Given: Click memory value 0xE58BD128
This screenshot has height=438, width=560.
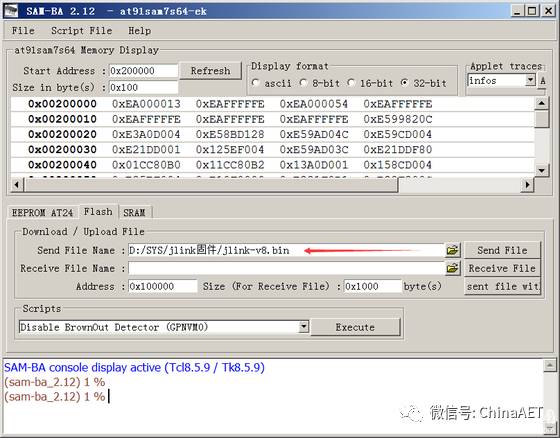Looking at the screenshot, I should coord(230,134).
